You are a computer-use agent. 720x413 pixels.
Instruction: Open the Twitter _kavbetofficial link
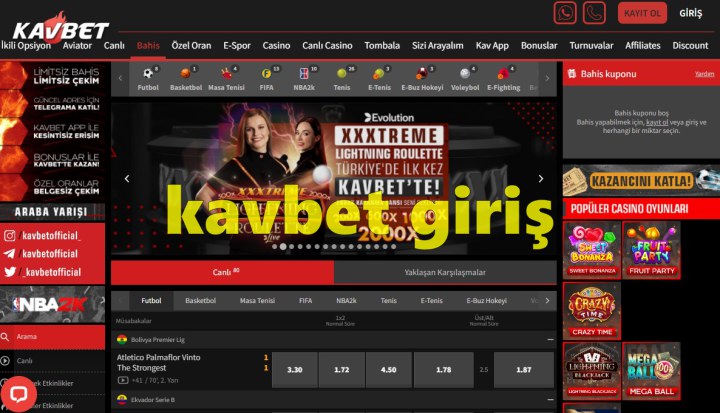point(42,272)
